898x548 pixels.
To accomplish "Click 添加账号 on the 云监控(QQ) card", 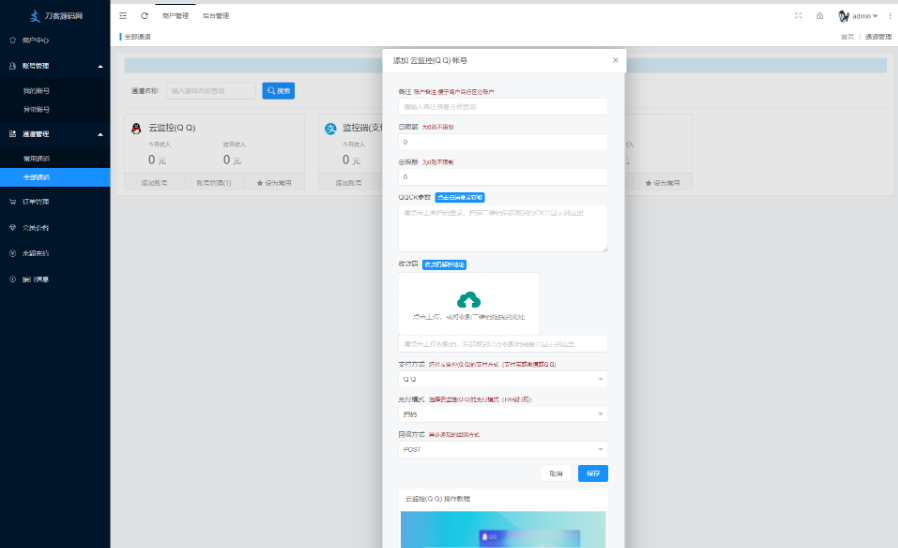I will (x=155, y=183).
